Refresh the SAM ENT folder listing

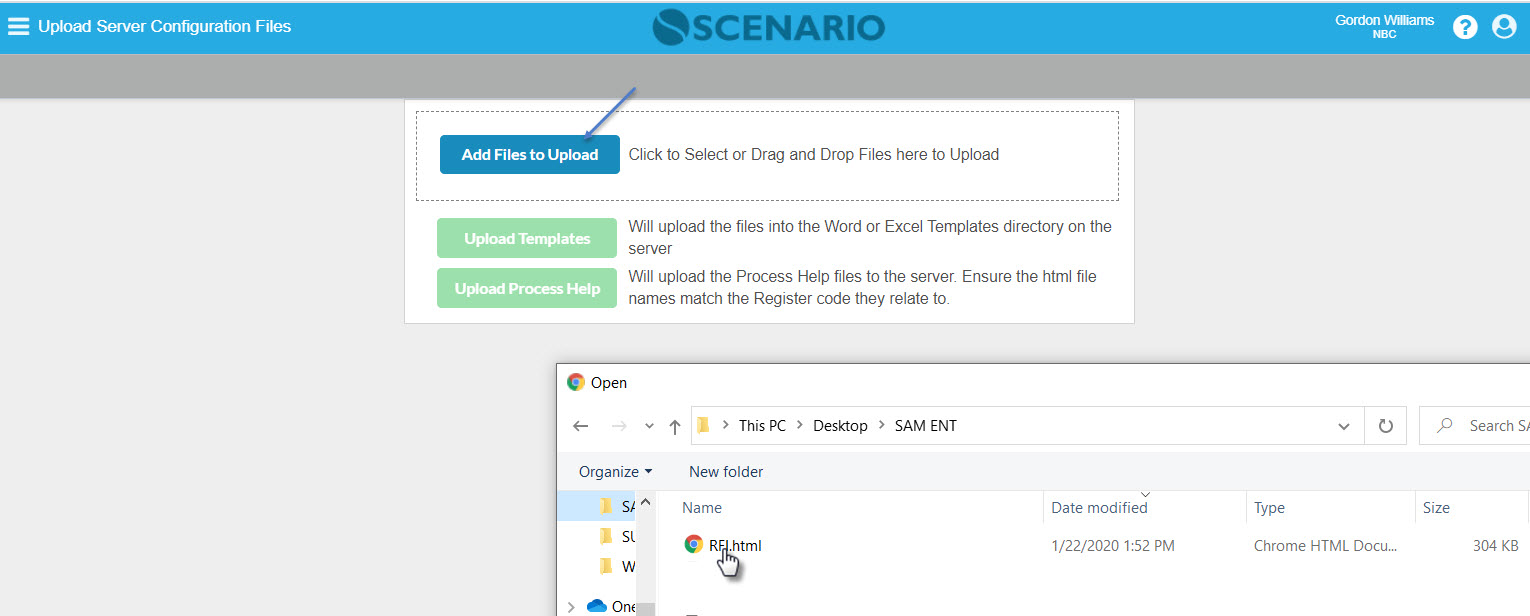click(x=1385, y=426)
